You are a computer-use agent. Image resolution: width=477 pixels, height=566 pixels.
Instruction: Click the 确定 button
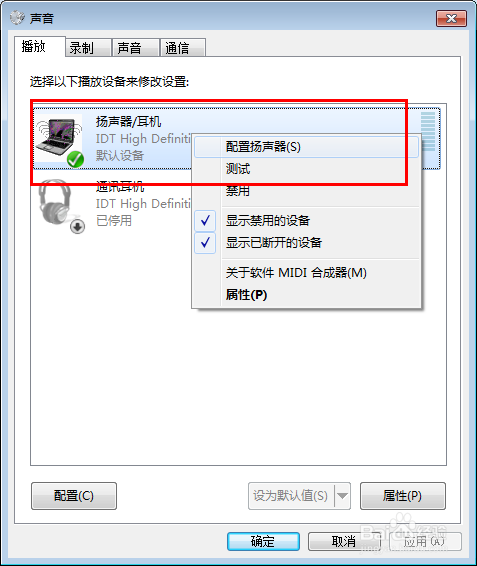(x=263, y=541)
